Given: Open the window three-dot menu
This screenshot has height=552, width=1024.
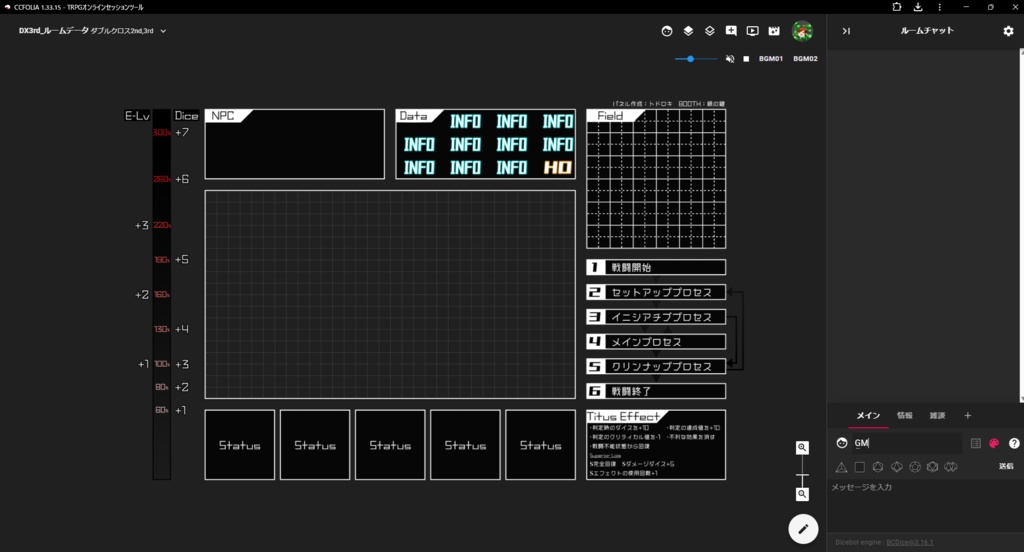Looking at the screenshot, I should pyautogui.click(x=940, y=7).
